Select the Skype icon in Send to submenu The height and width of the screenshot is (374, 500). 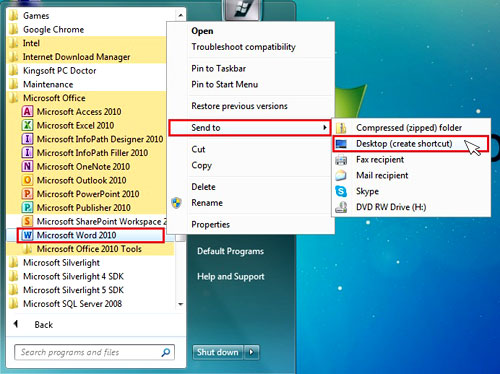click(341, 191)
